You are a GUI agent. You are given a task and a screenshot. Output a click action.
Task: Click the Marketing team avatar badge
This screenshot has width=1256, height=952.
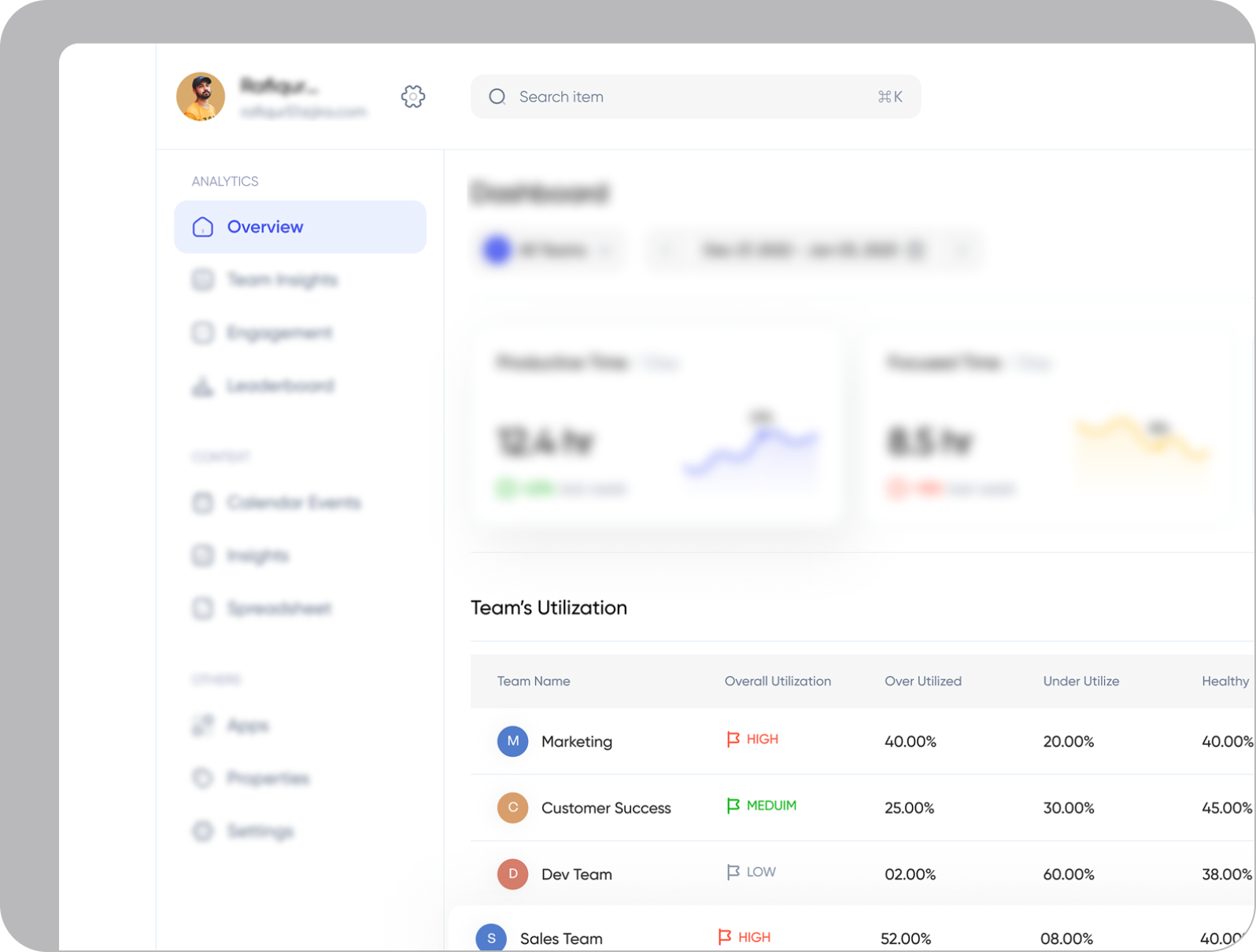click(512, 741)
